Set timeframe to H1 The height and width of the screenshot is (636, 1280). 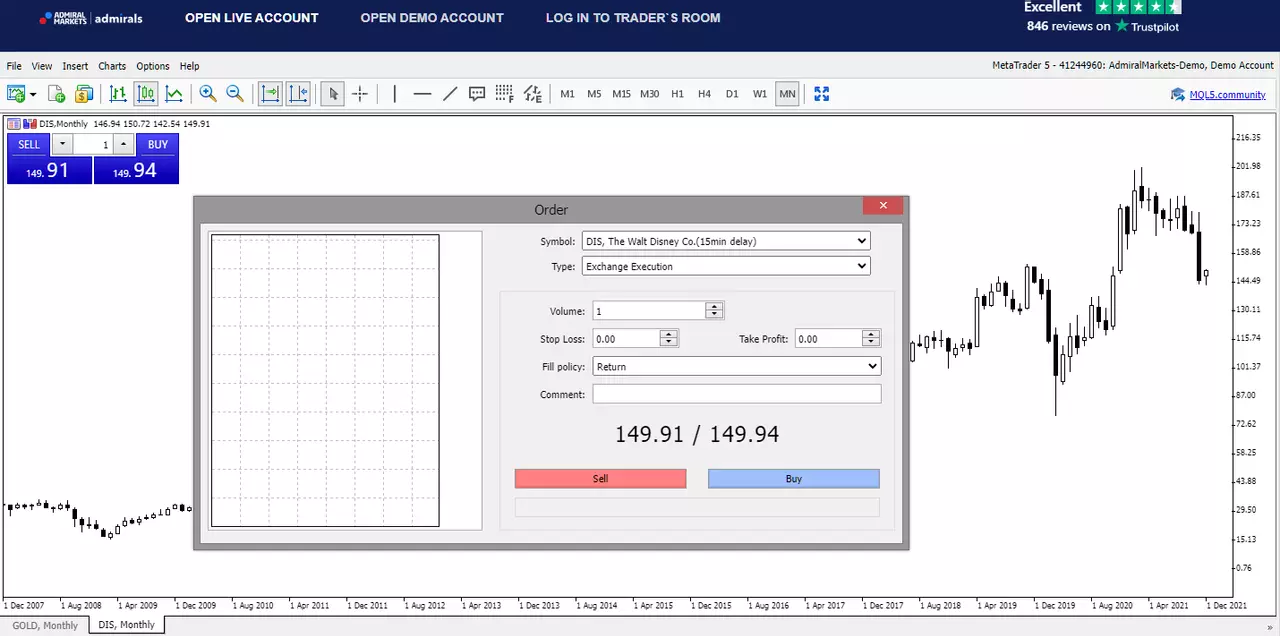coord(677,94)
